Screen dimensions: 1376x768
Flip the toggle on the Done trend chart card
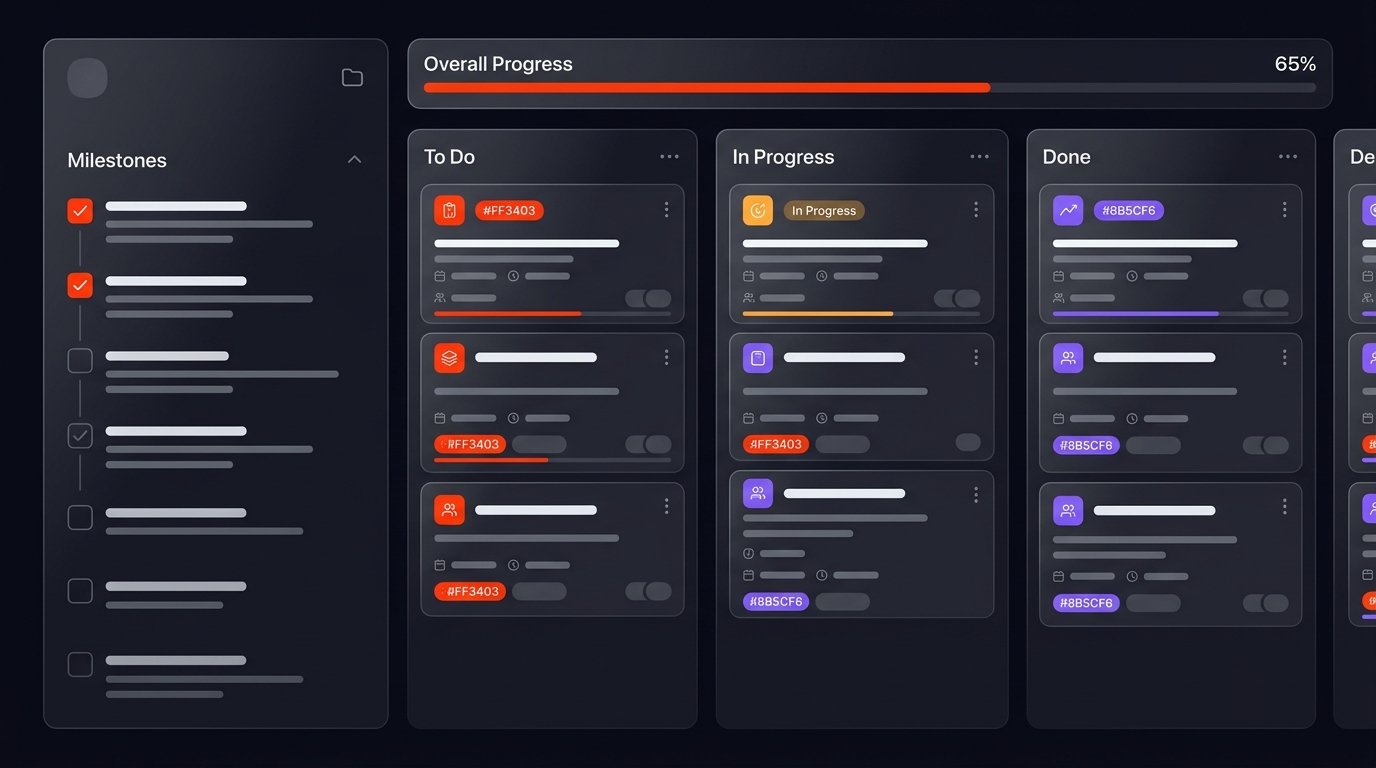(1266, 298)
